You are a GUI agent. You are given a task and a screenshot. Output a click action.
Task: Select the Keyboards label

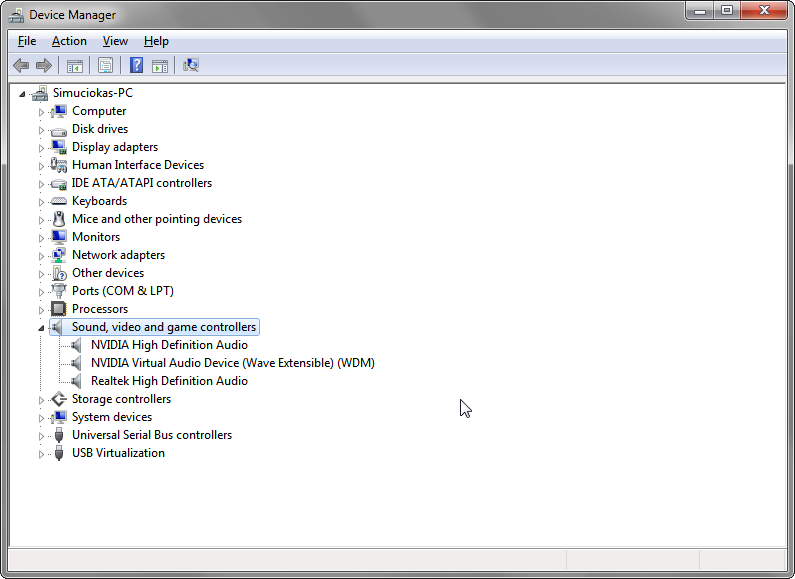click(99, 201)
